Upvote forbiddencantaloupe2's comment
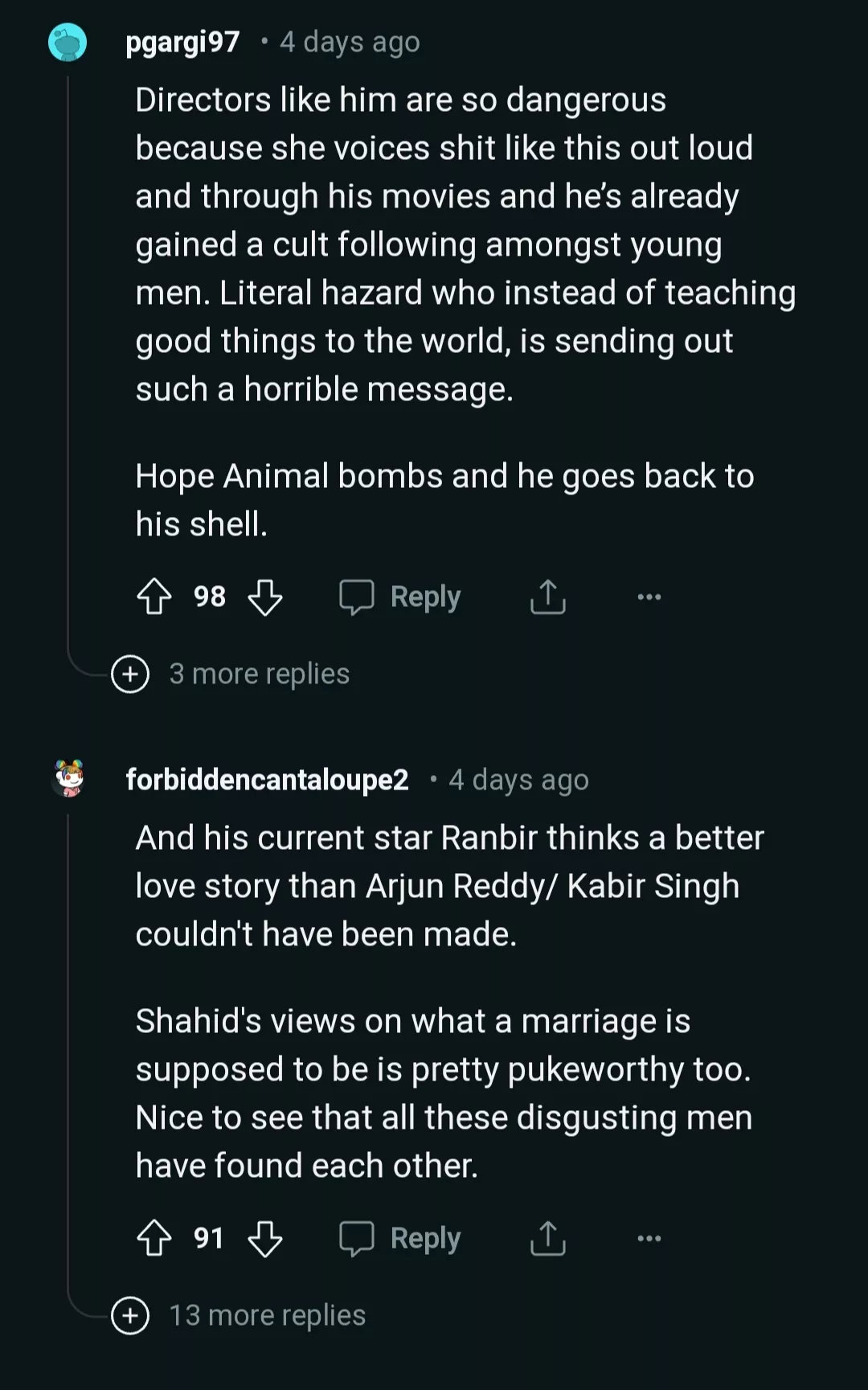 (x=154, y=1238)
